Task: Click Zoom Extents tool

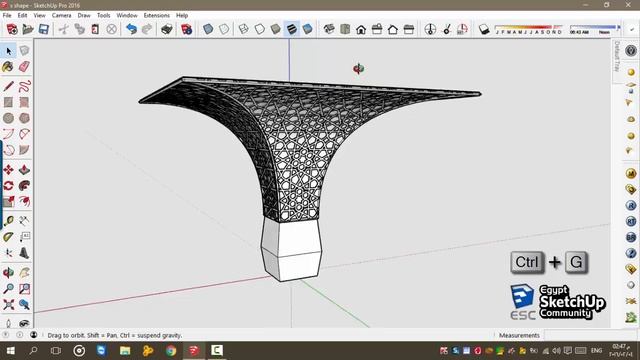Action: coord(8,304)
